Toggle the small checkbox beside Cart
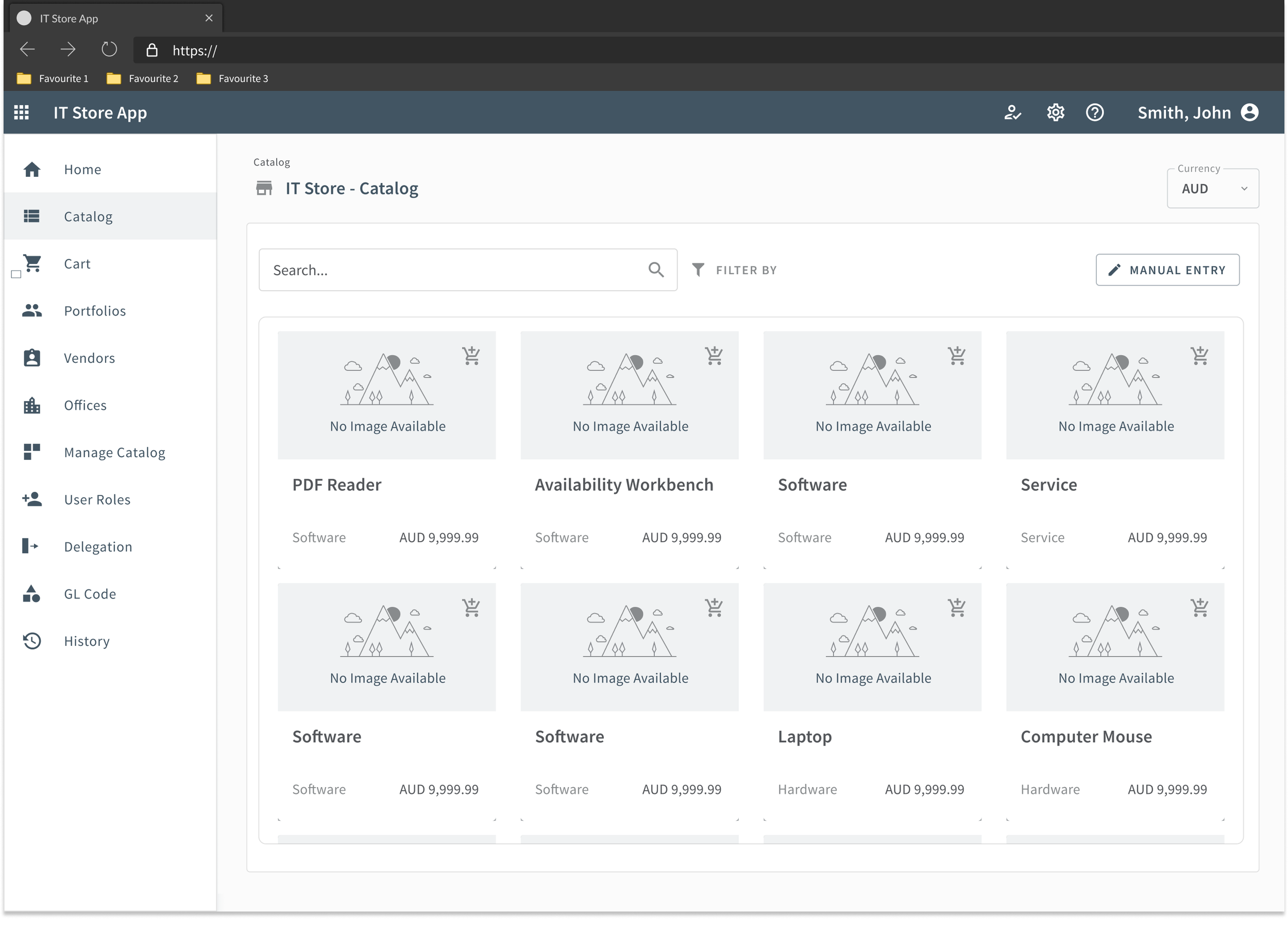 tap(16, 274)
